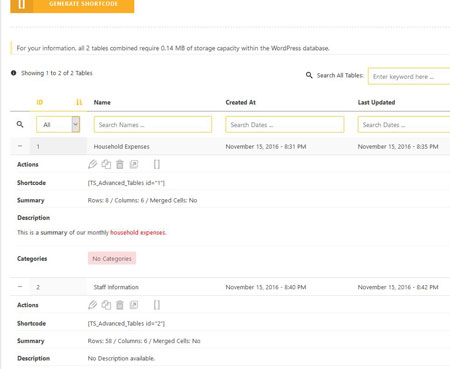Duplicate the Staff Information table

[x=106, y=305]
